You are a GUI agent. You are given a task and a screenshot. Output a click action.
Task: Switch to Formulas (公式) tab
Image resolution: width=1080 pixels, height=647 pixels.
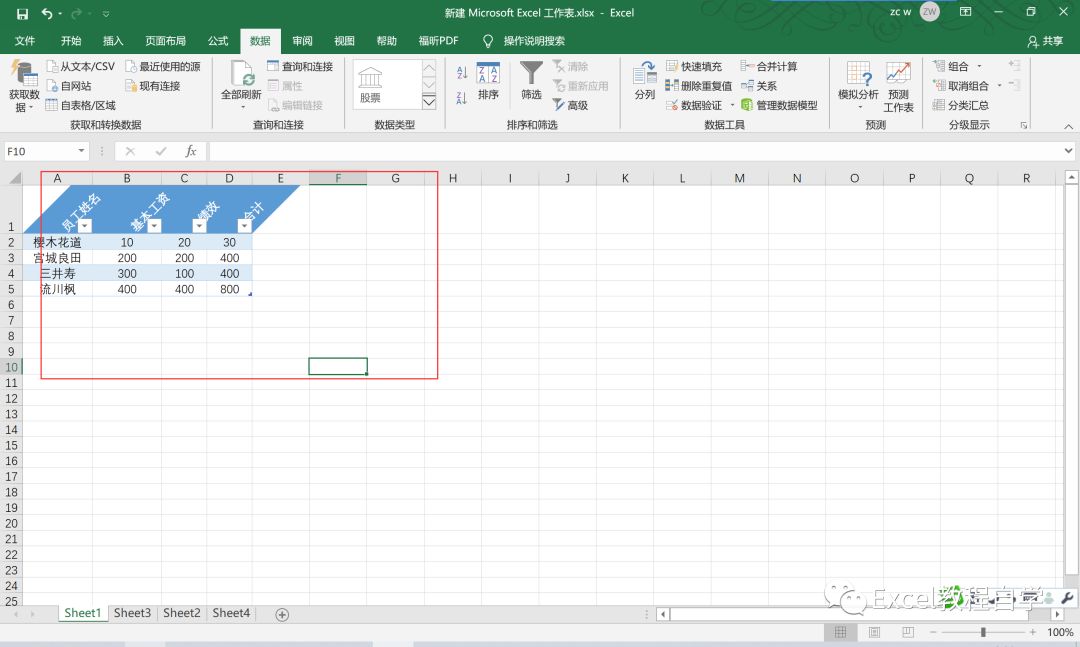pyautogui.click(x=218, y=41)
